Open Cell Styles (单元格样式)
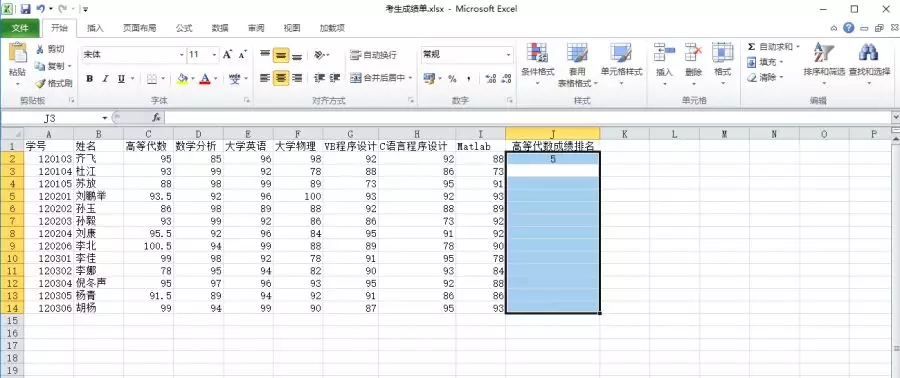The height and width of the screenshot is (378, 900). coord(621,64)
